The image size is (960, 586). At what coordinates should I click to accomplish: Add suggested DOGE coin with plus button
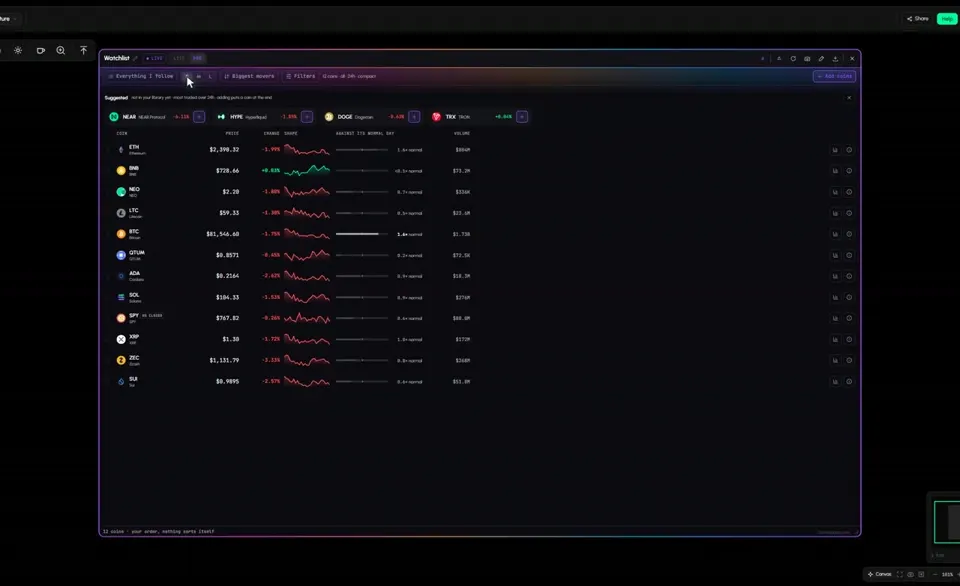tap(414, 116)
